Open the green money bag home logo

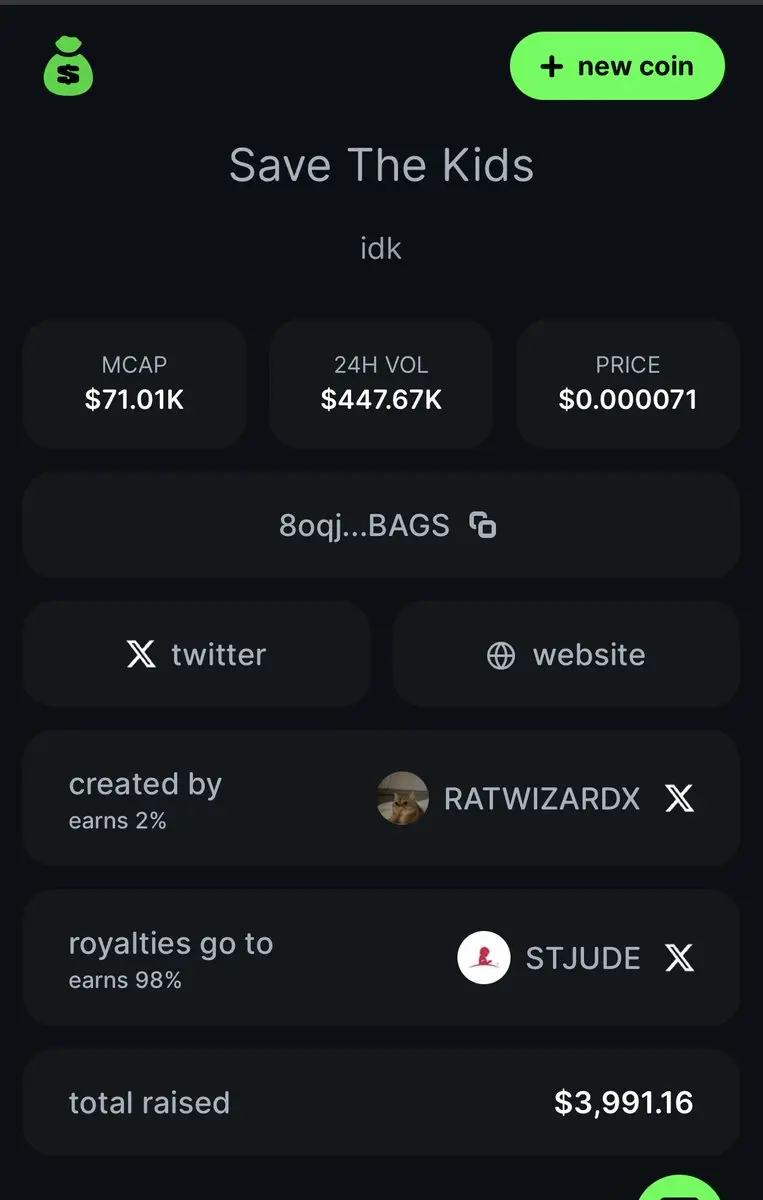[x=68, y=66]
